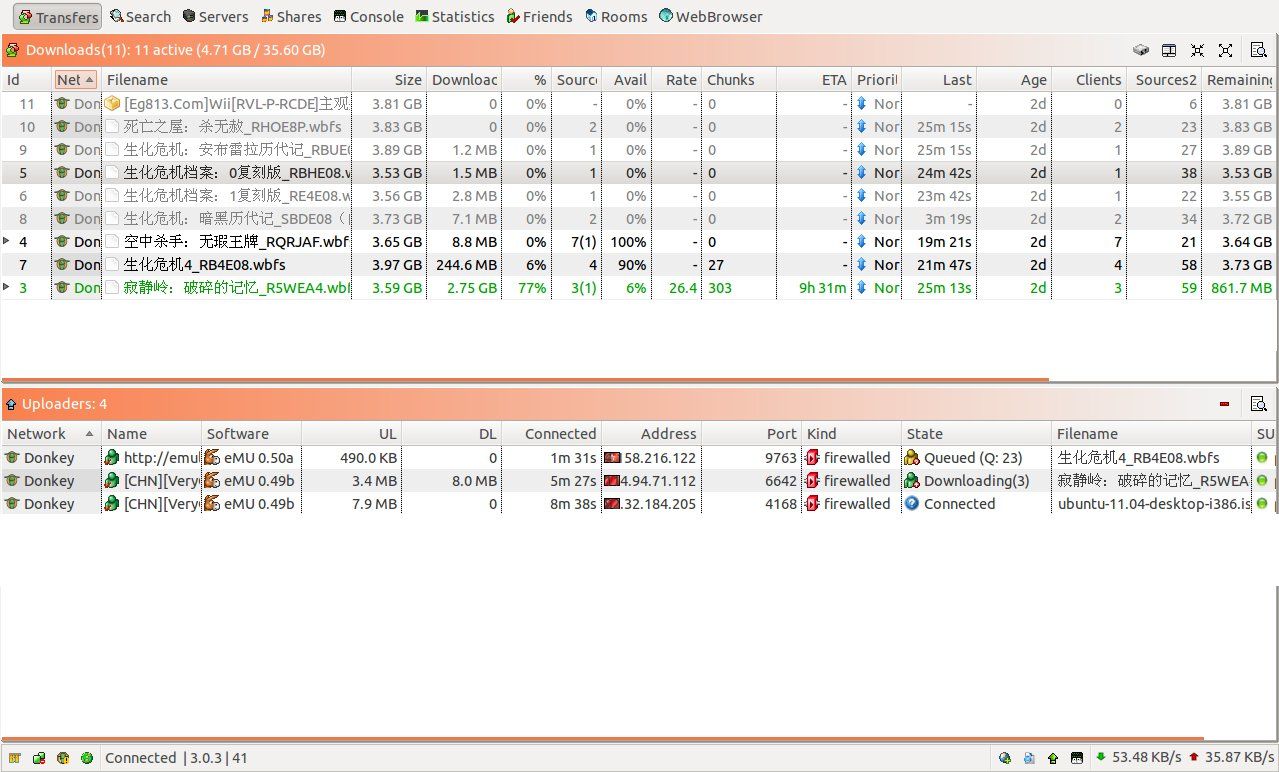Image resolution: width=1279 pixels, height=772 pixels.
Task: Click the Filename column header in Downloads
Action: click(x=227, y=80)
